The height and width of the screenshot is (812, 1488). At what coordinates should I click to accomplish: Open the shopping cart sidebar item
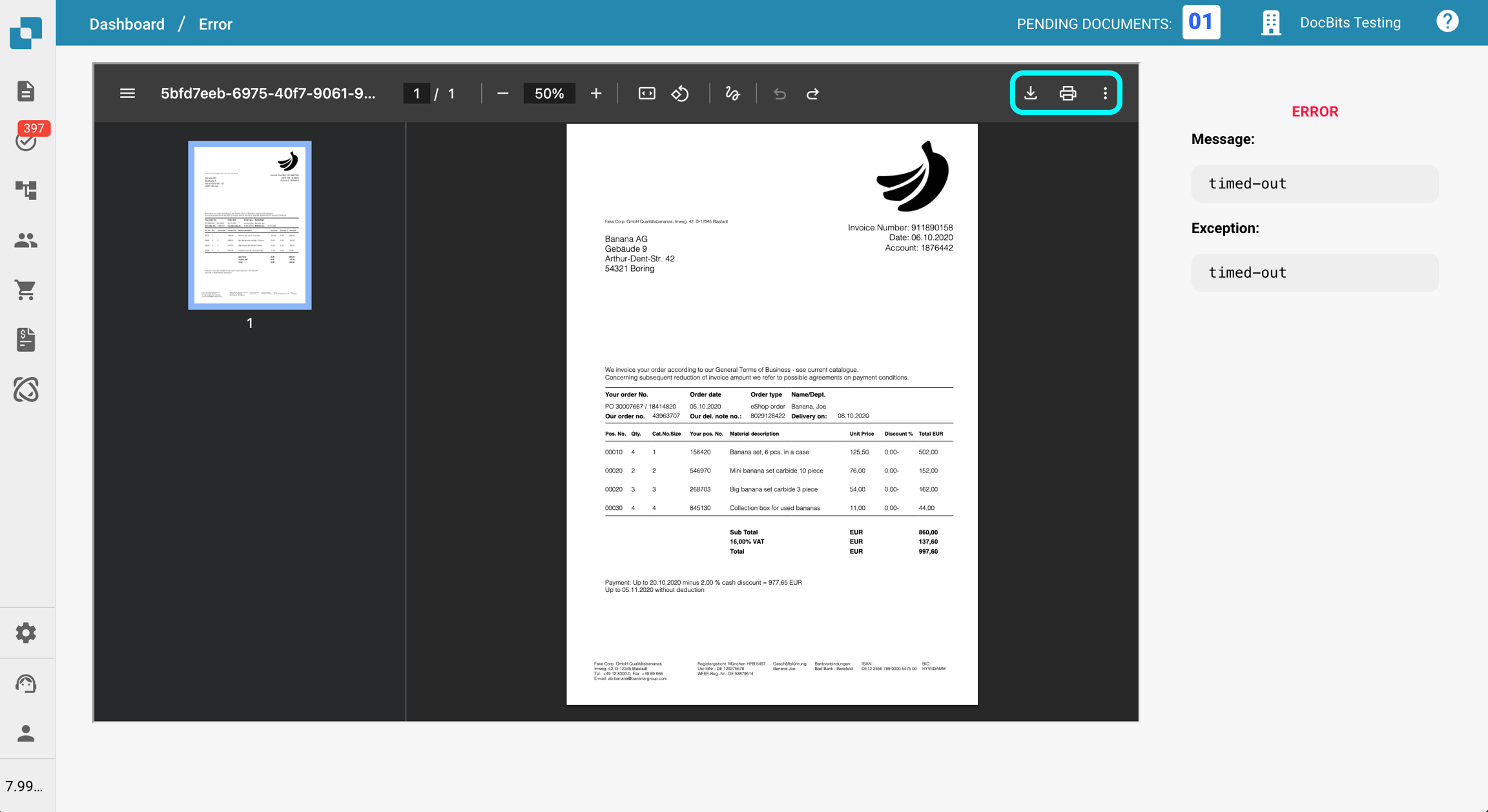(26, 290)
